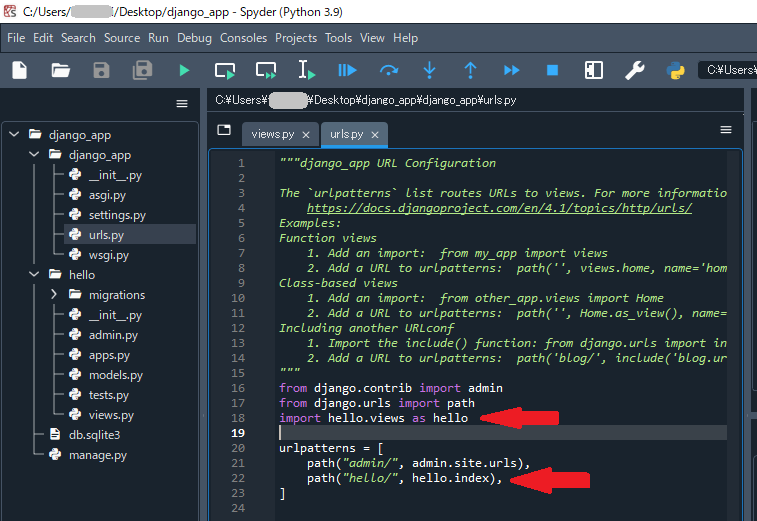
Task: Maximize current pane toolbar icon
Action: click(593, 70)
